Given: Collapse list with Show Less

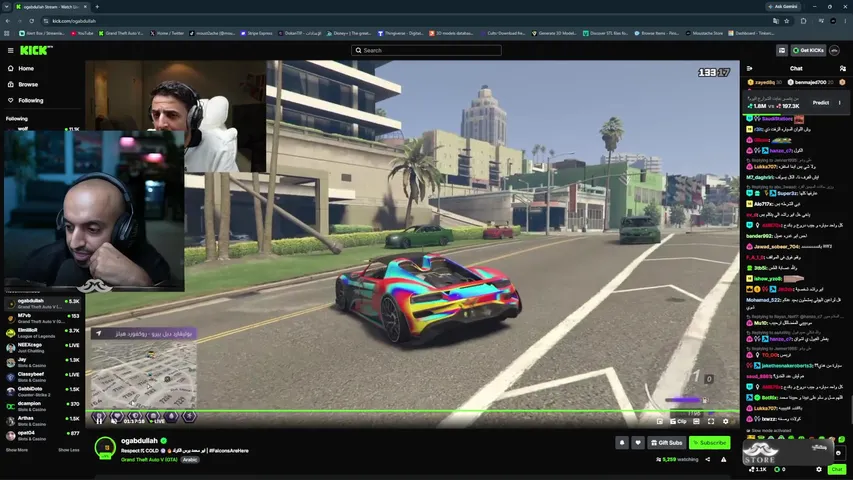Looking at the screenshot, I should (x=69, y=450).
